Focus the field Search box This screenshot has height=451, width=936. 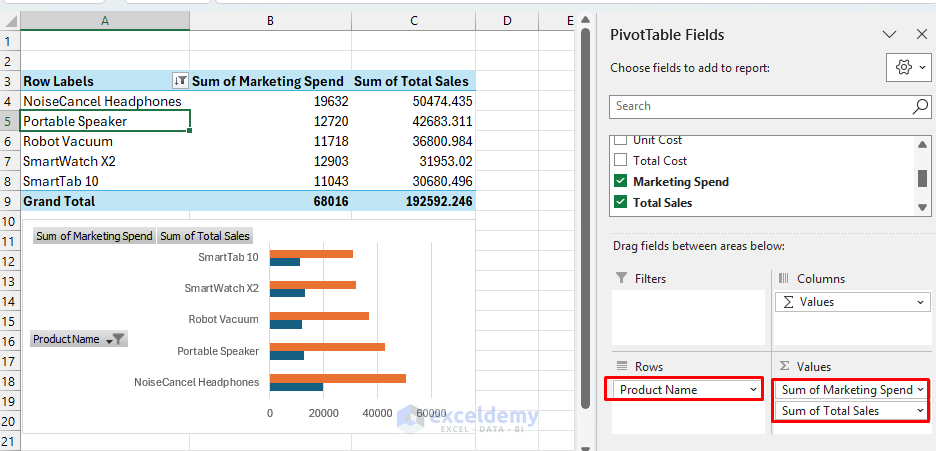click(x=761, y=106)
